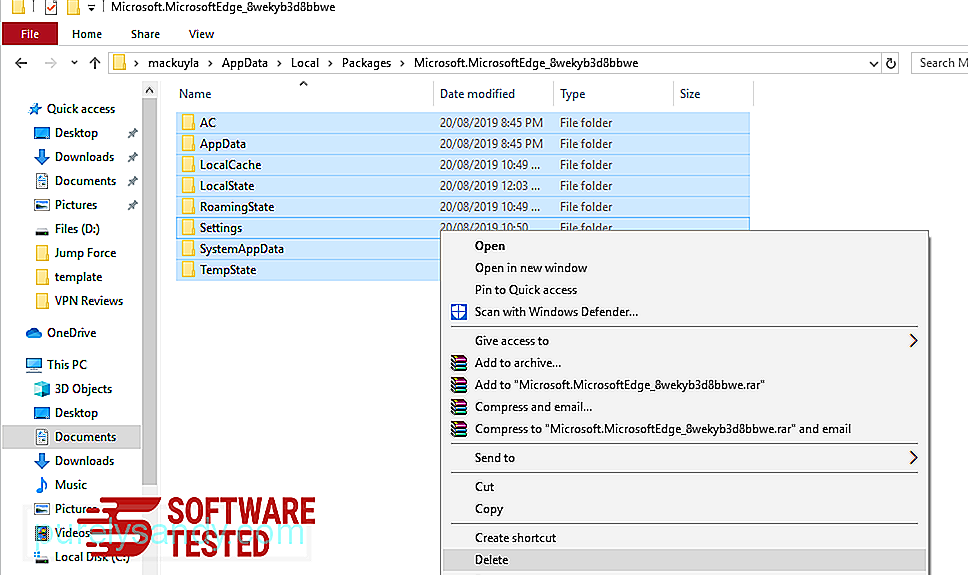Click the Packages breadcrumb segment

tap(366, 63)
